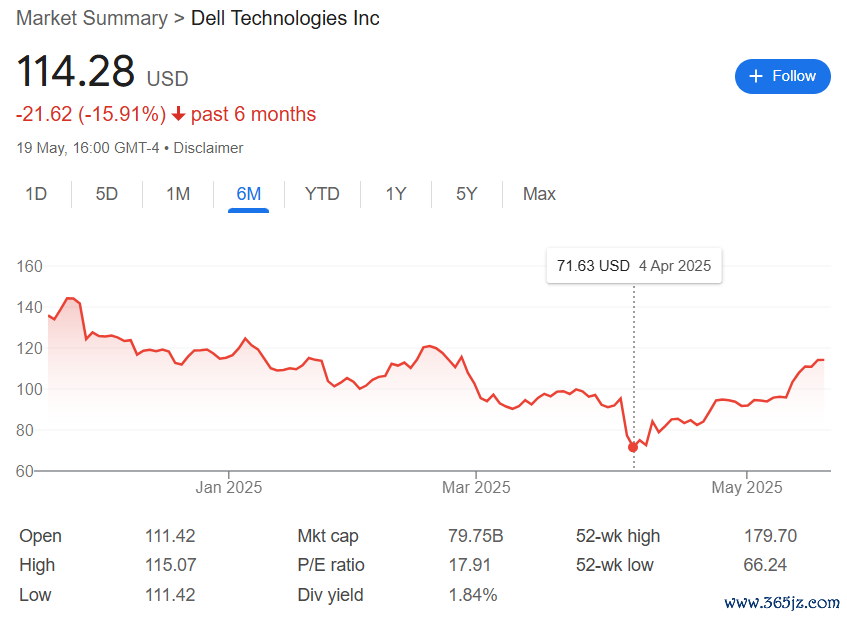Viewport: 847px width, 618px height.
Task: Click the Dell Technologies Inc title
Action: [285, 18]
